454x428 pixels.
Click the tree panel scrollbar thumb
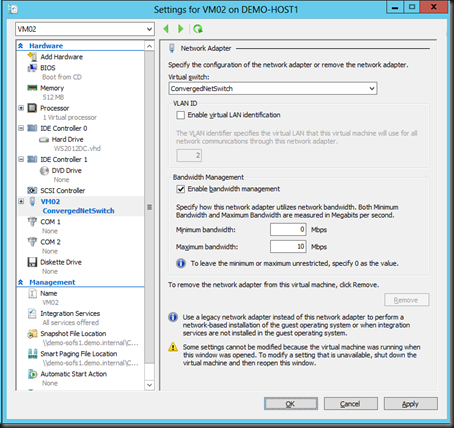149,207
